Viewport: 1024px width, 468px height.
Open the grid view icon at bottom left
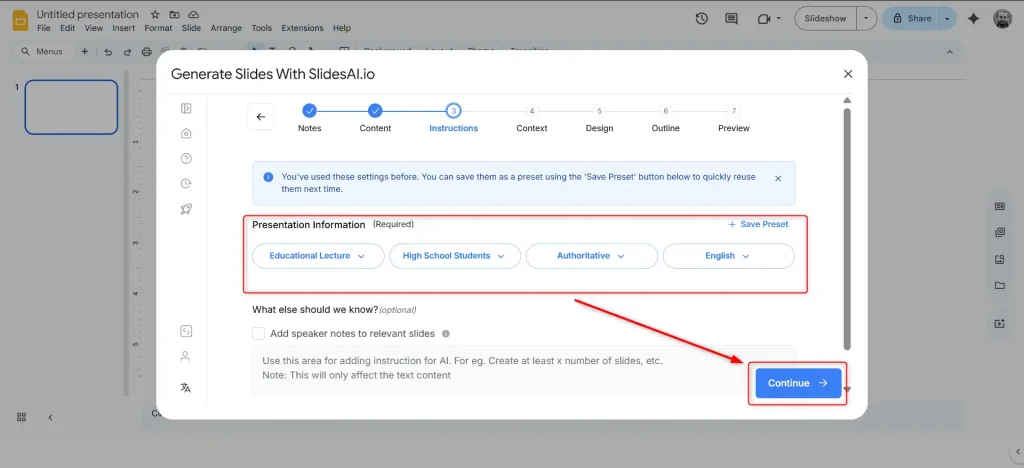point(22,417)
